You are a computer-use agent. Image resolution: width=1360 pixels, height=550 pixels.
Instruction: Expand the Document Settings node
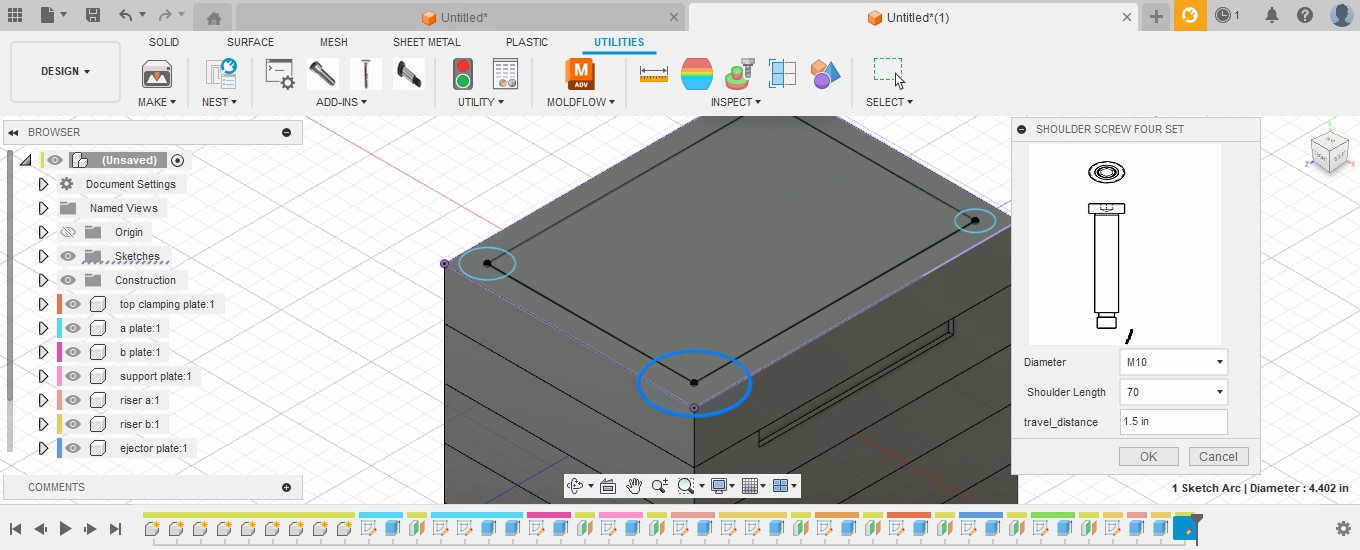tap(43, 184)
